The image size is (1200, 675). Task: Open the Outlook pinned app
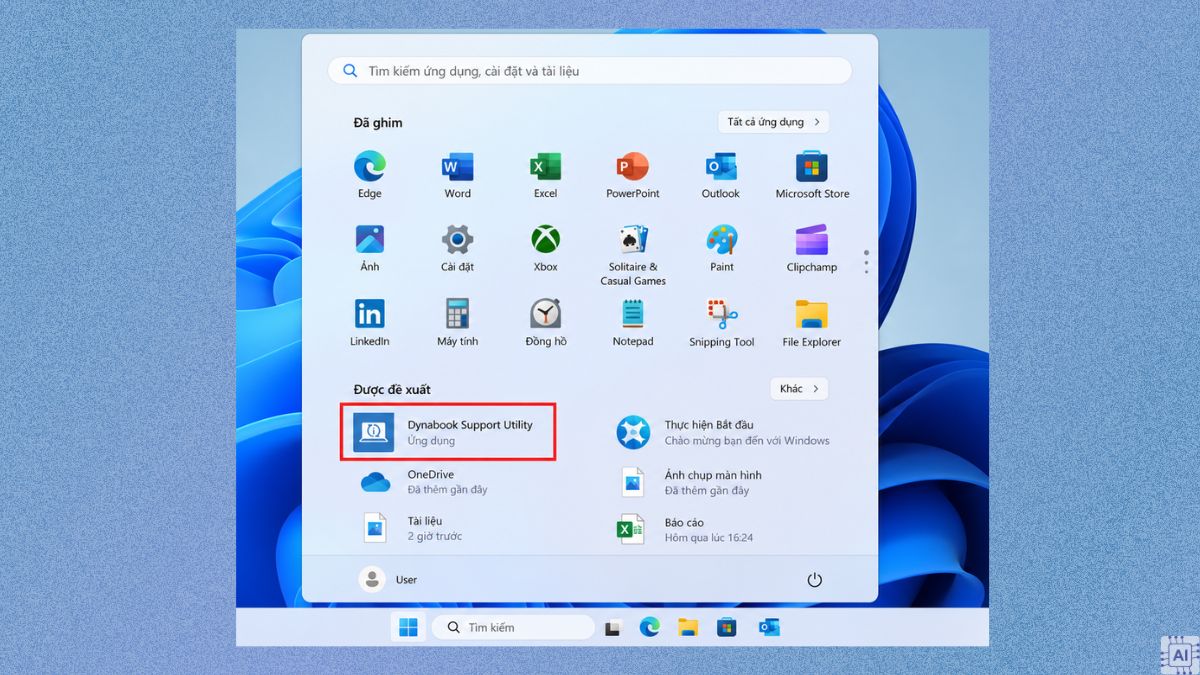(x=721, y=175)
